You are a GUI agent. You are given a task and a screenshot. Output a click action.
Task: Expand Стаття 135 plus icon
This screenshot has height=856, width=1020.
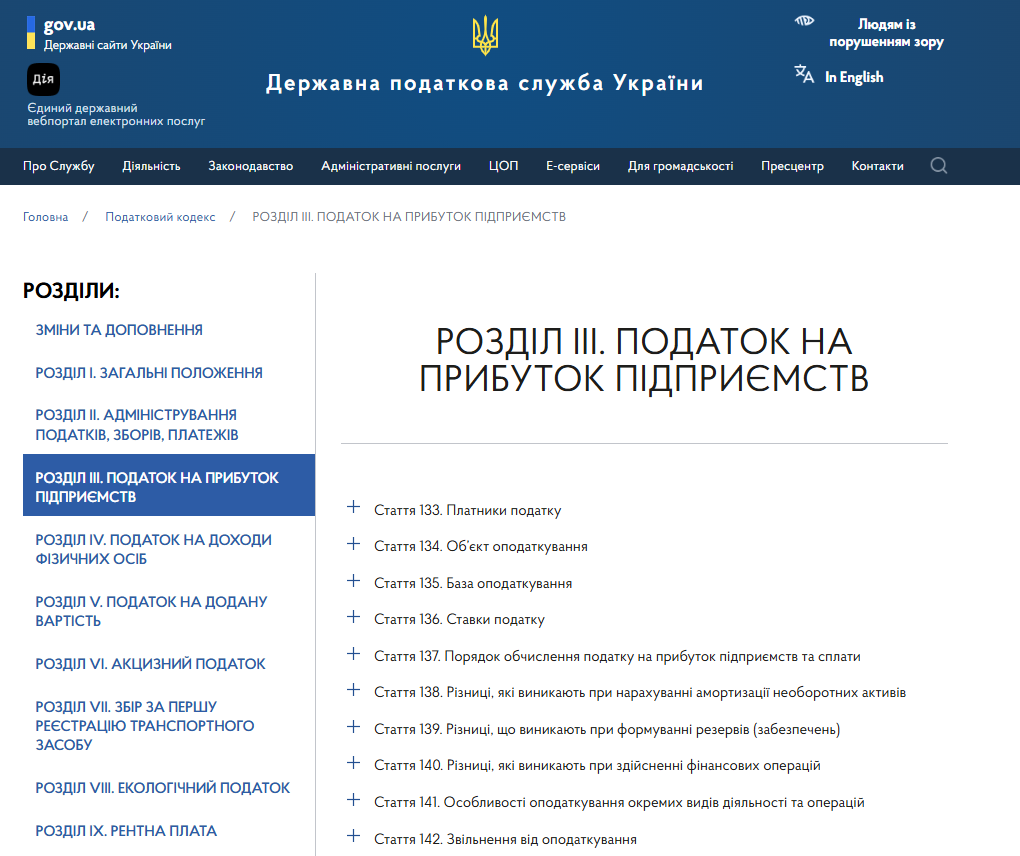click(x=353, y=580)
